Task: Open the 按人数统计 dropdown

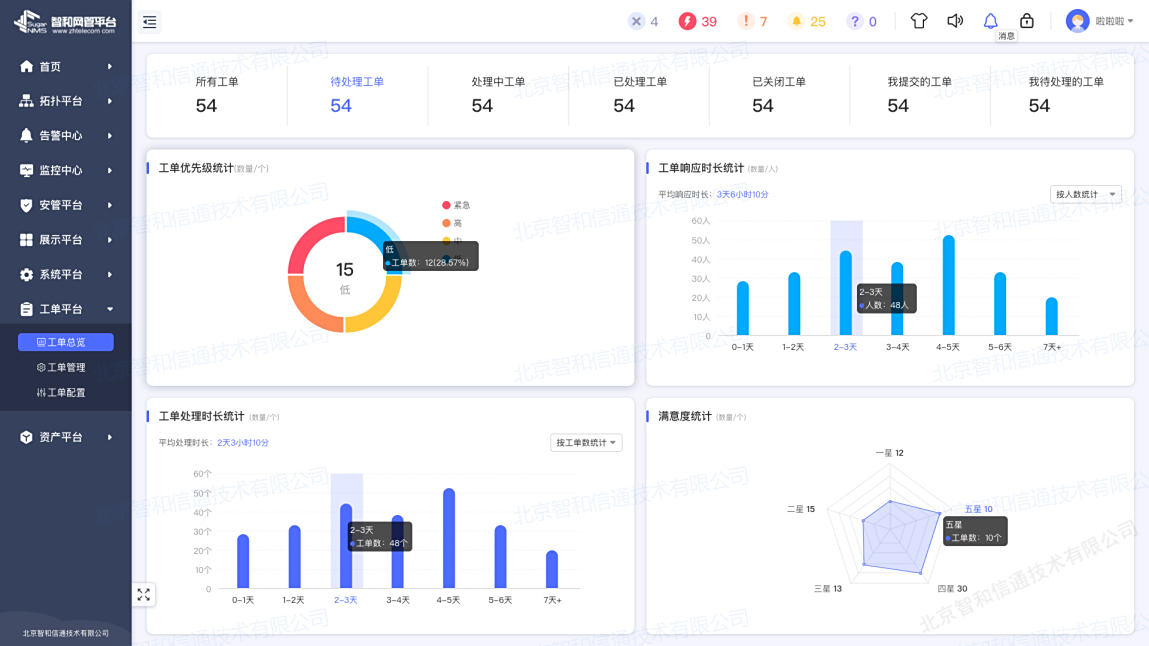Action: (1085, 194)
